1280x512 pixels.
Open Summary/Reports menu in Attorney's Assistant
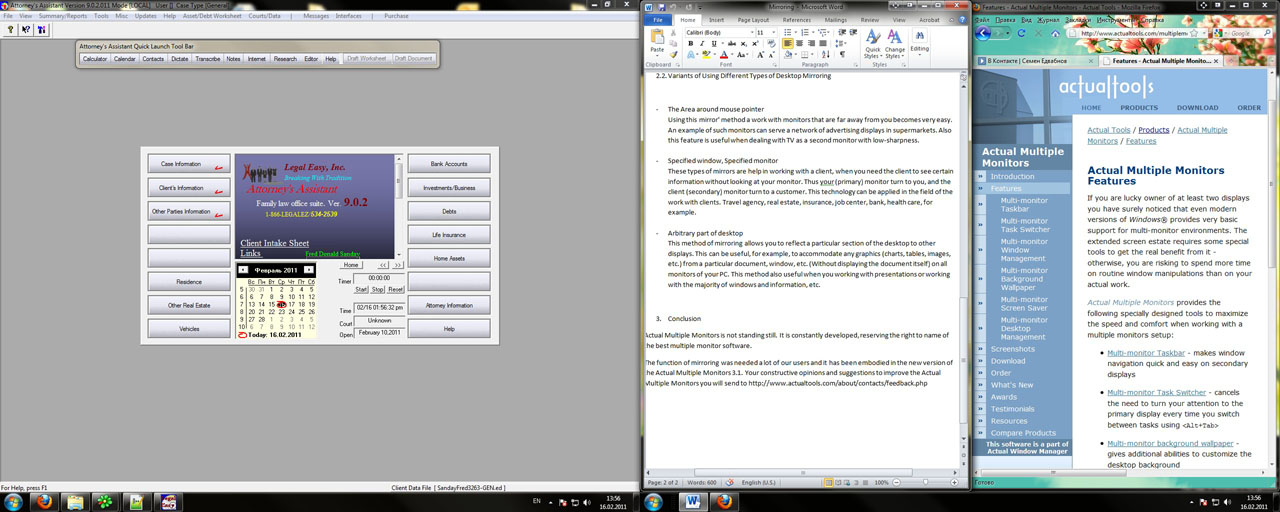62,16
